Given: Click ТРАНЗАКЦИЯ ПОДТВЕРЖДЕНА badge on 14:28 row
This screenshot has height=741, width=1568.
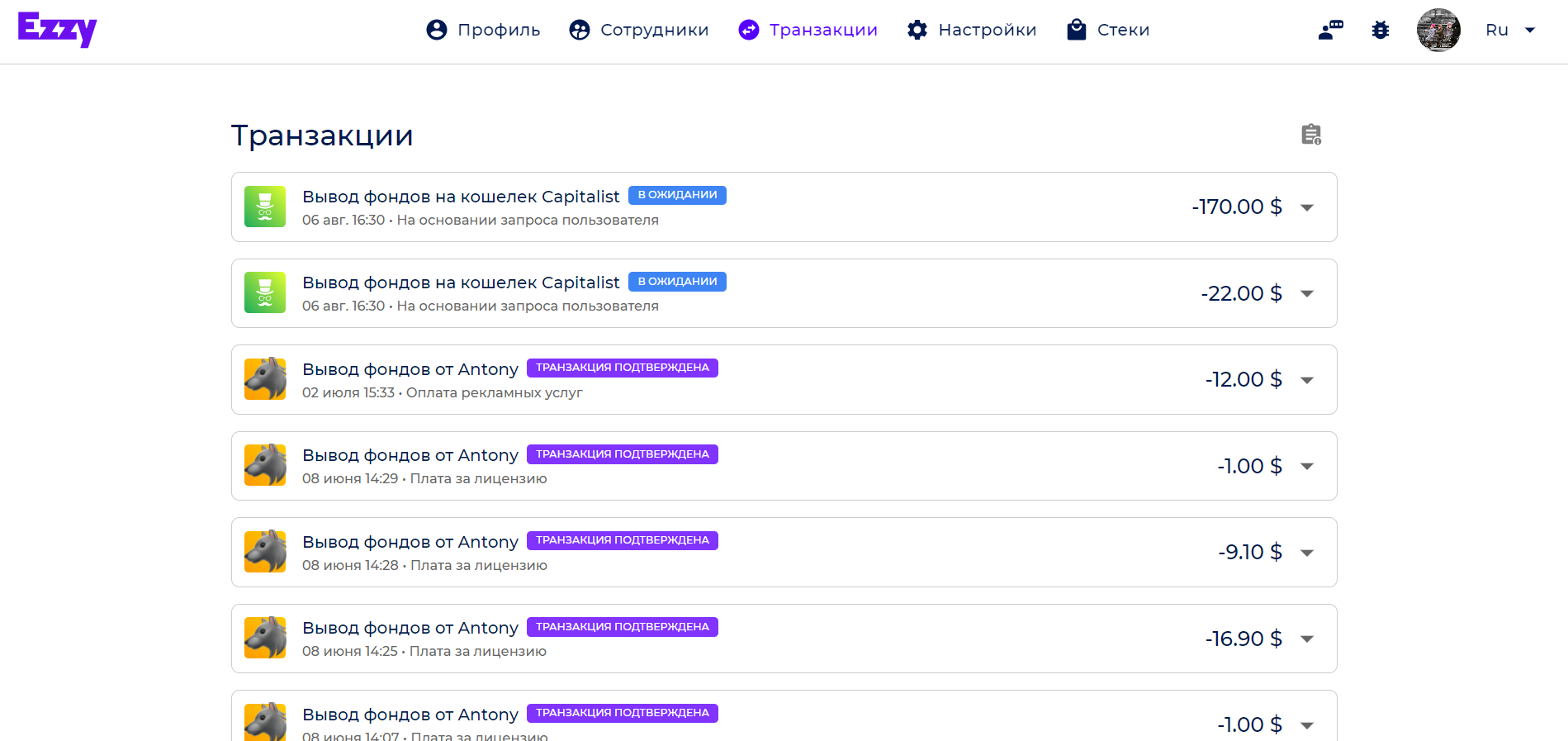Looking at the screenshot, I should click(623, 540).
